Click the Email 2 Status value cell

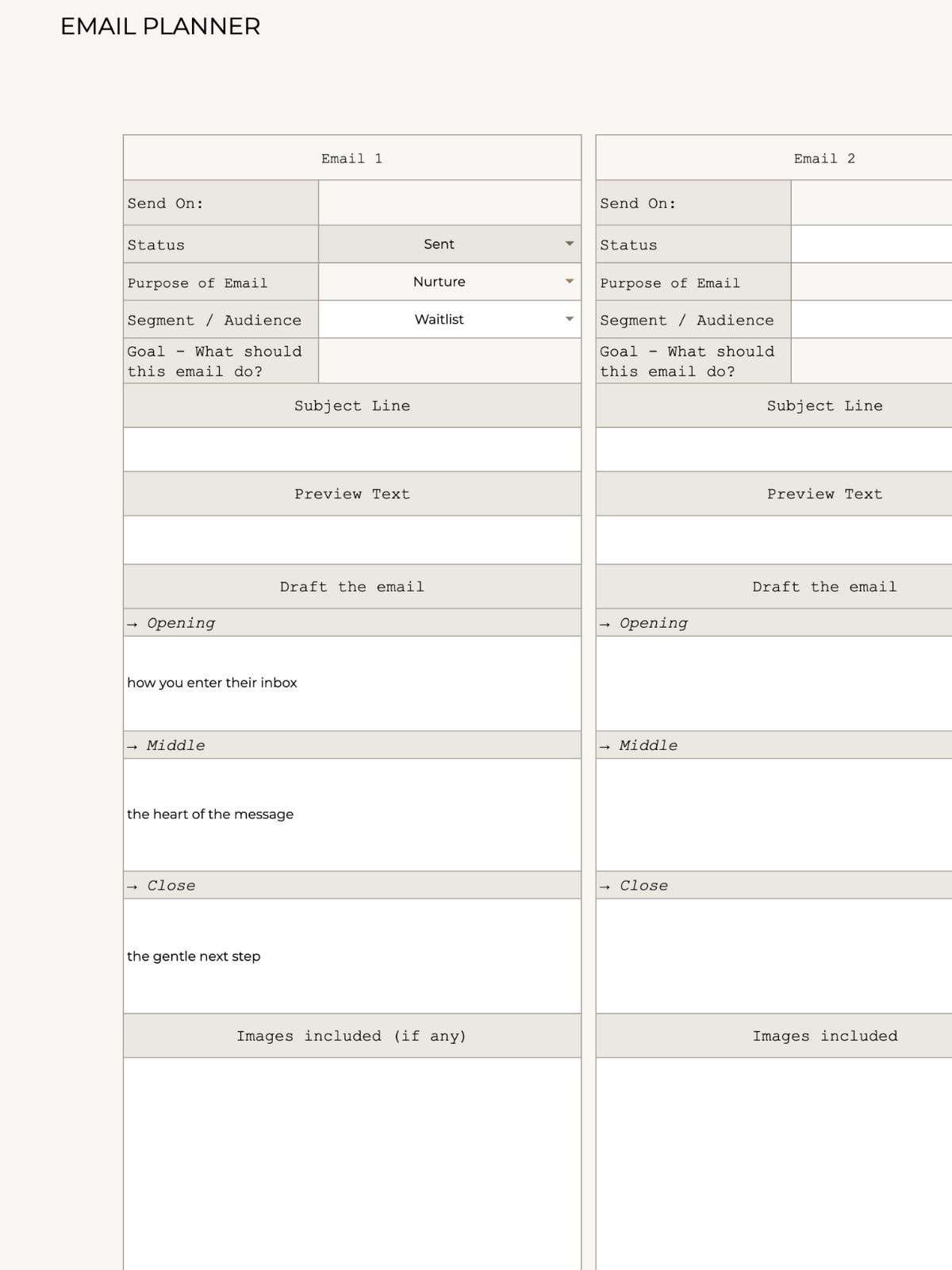coord(871,244)
